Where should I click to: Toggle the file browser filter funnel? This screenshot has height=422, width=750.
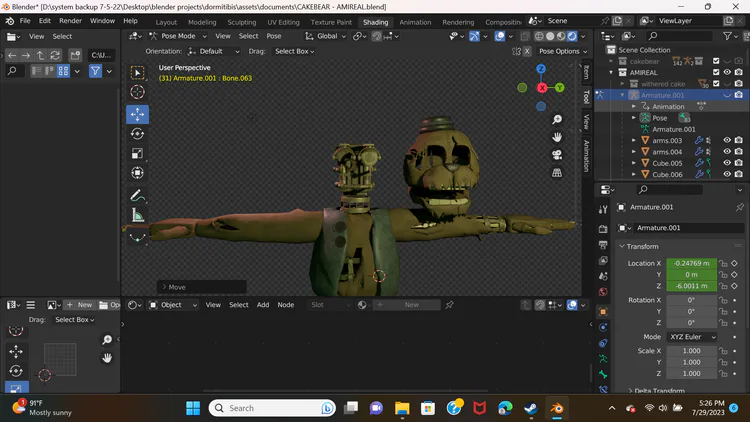[x=96, y=71]
